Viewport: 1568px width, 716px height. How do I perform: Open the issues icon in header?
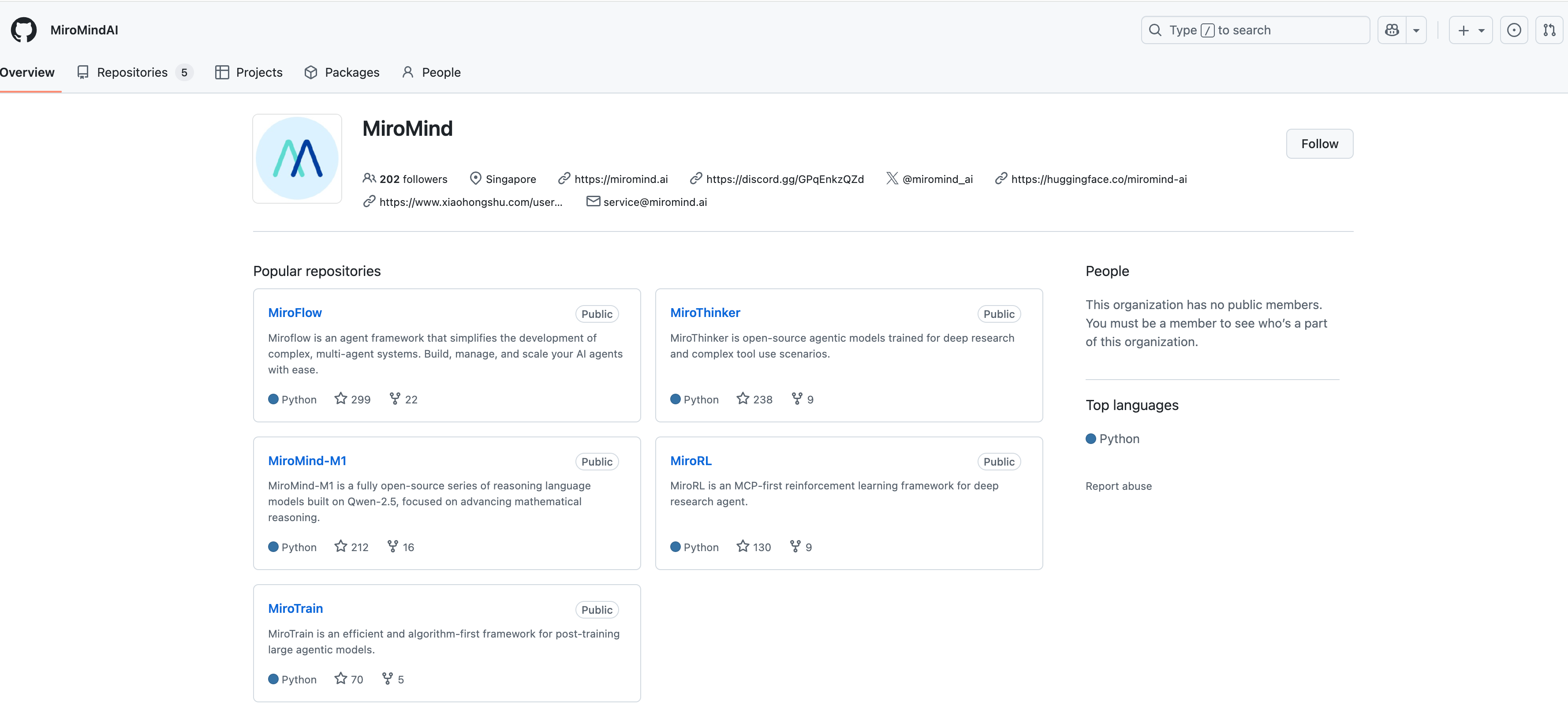[x=1514, y=30]
